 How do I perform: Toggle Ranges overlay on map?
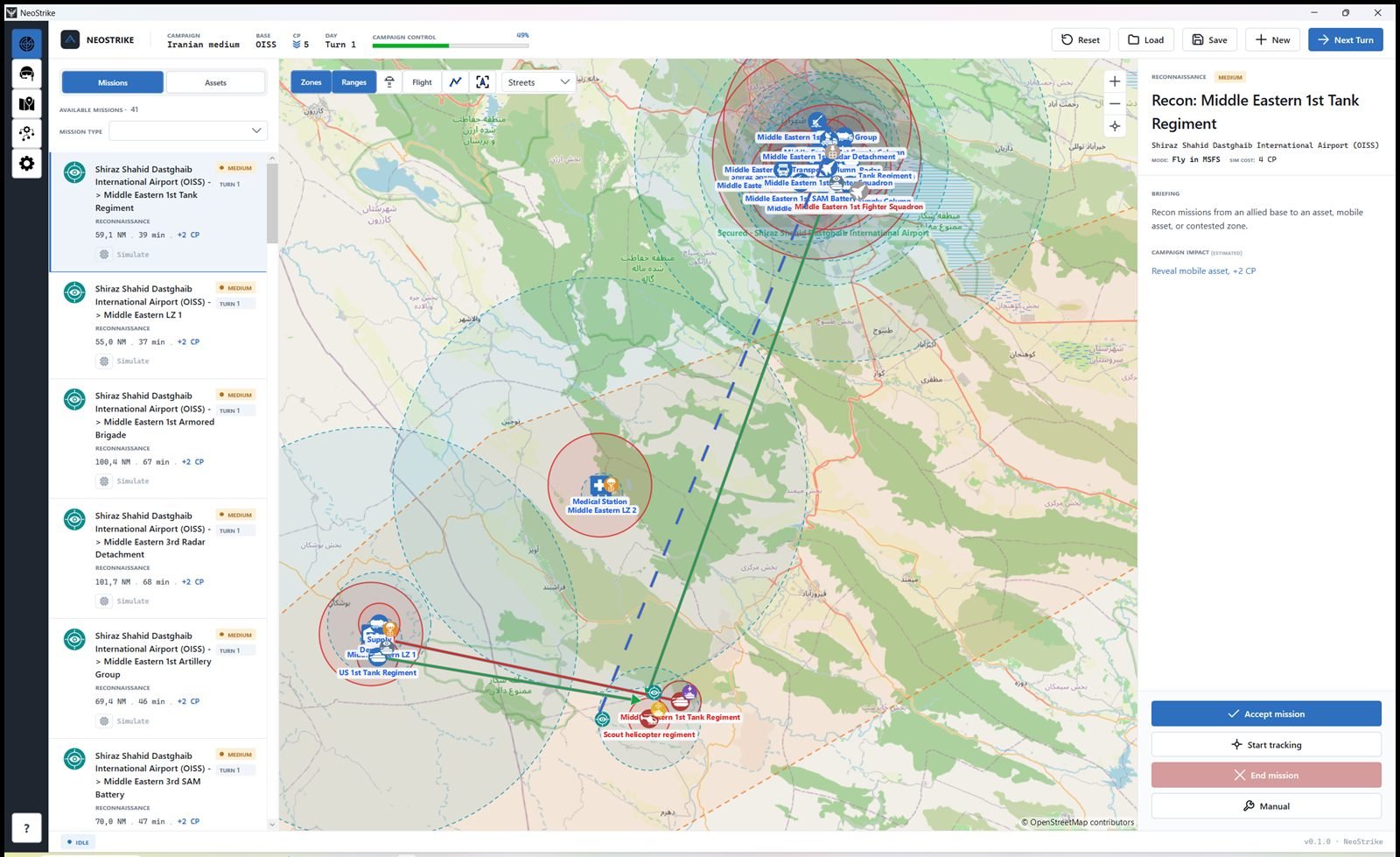coord(353,82)
